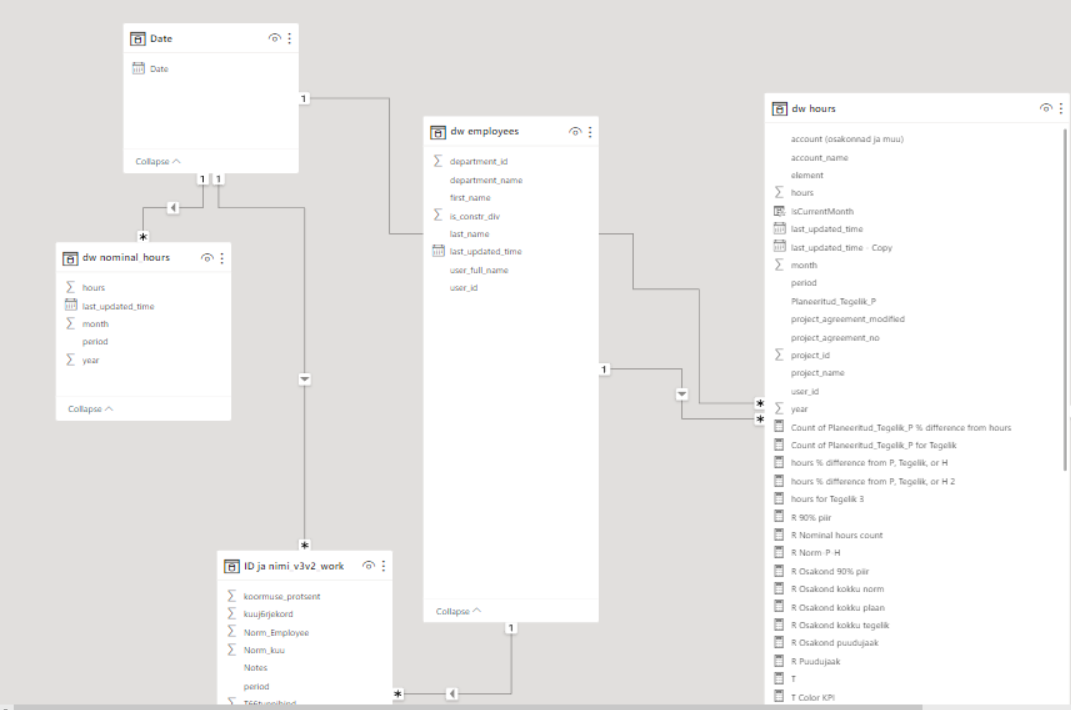Select project_agreement_no field
Screen dimensions: 1071x710
click(x=835, y=338)
